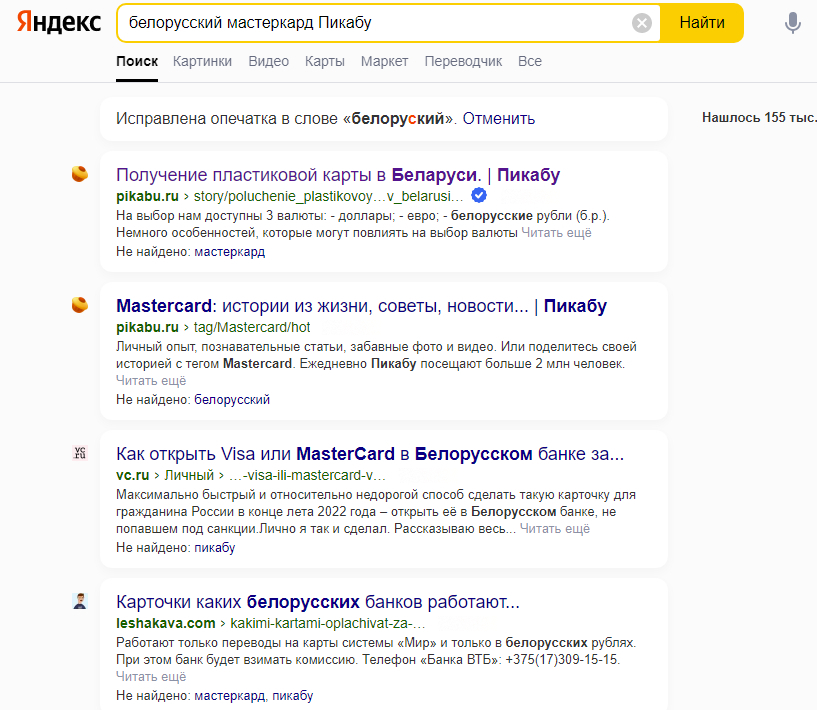Clear the search query with X icon
The height and width of the screenshot is (710, 817).
click(642, 23)
